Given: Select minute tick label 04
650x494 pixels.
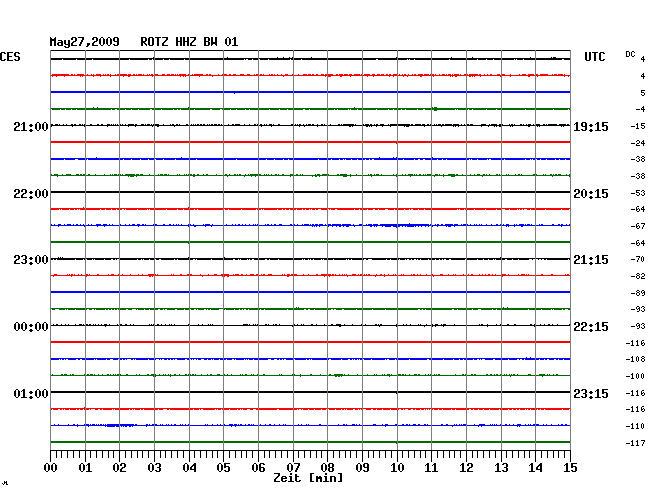Looking at the screenshot, I should click(x=189, y=468).
